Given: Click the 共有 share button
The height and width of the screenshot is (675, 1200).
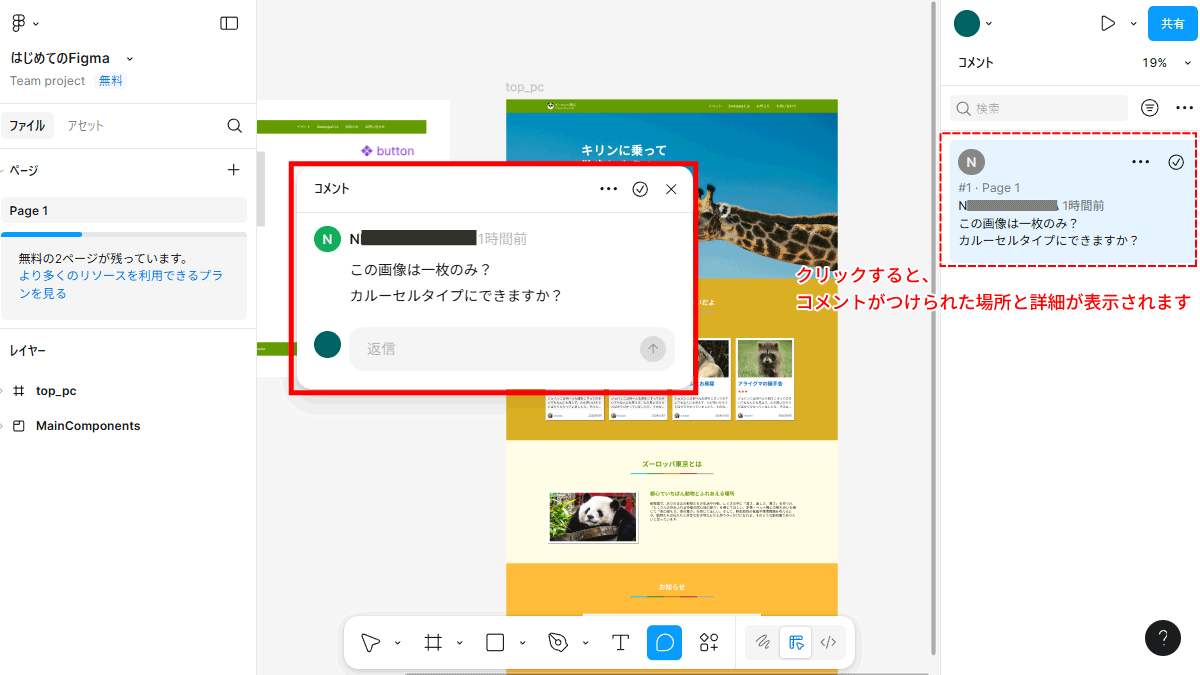Looking at the screenshot, I should (x=1172, y=23).
